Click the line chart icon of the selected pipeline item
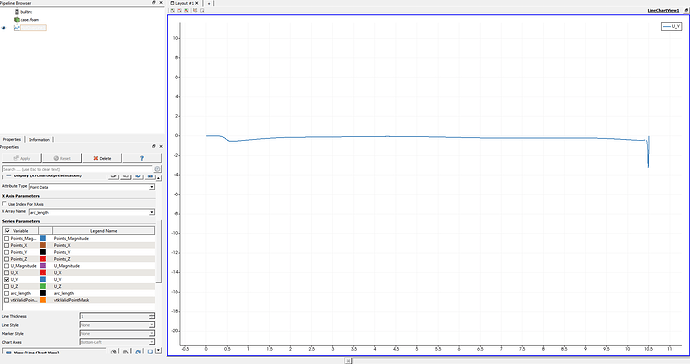 click(17, 28)
